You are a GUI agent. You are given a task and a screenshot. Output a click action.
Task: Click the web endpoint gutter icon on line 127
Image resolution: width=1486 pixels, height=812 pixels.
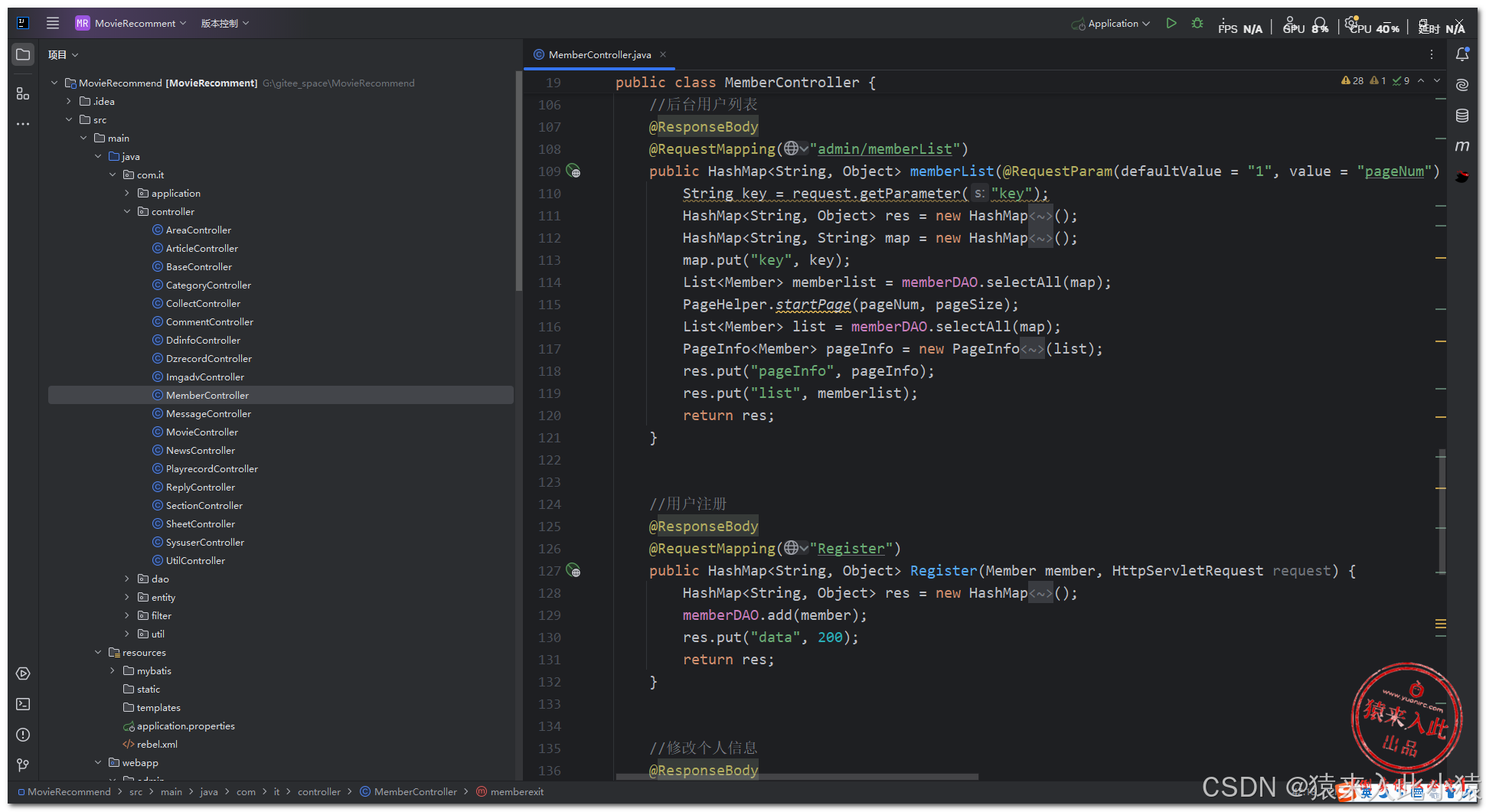click(573, 570)
